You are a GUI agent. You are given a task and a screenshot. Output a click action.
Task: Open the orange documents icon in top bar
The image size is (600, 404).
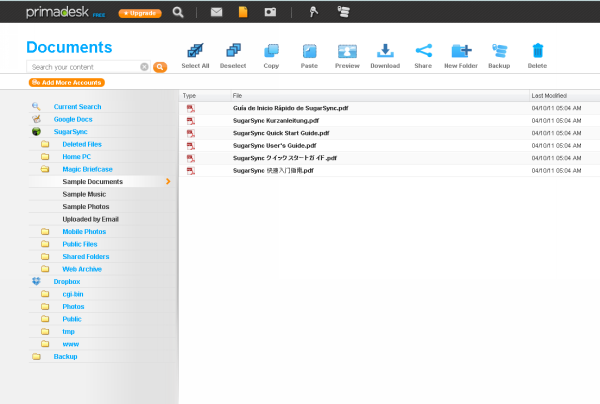tap(243, 12)
